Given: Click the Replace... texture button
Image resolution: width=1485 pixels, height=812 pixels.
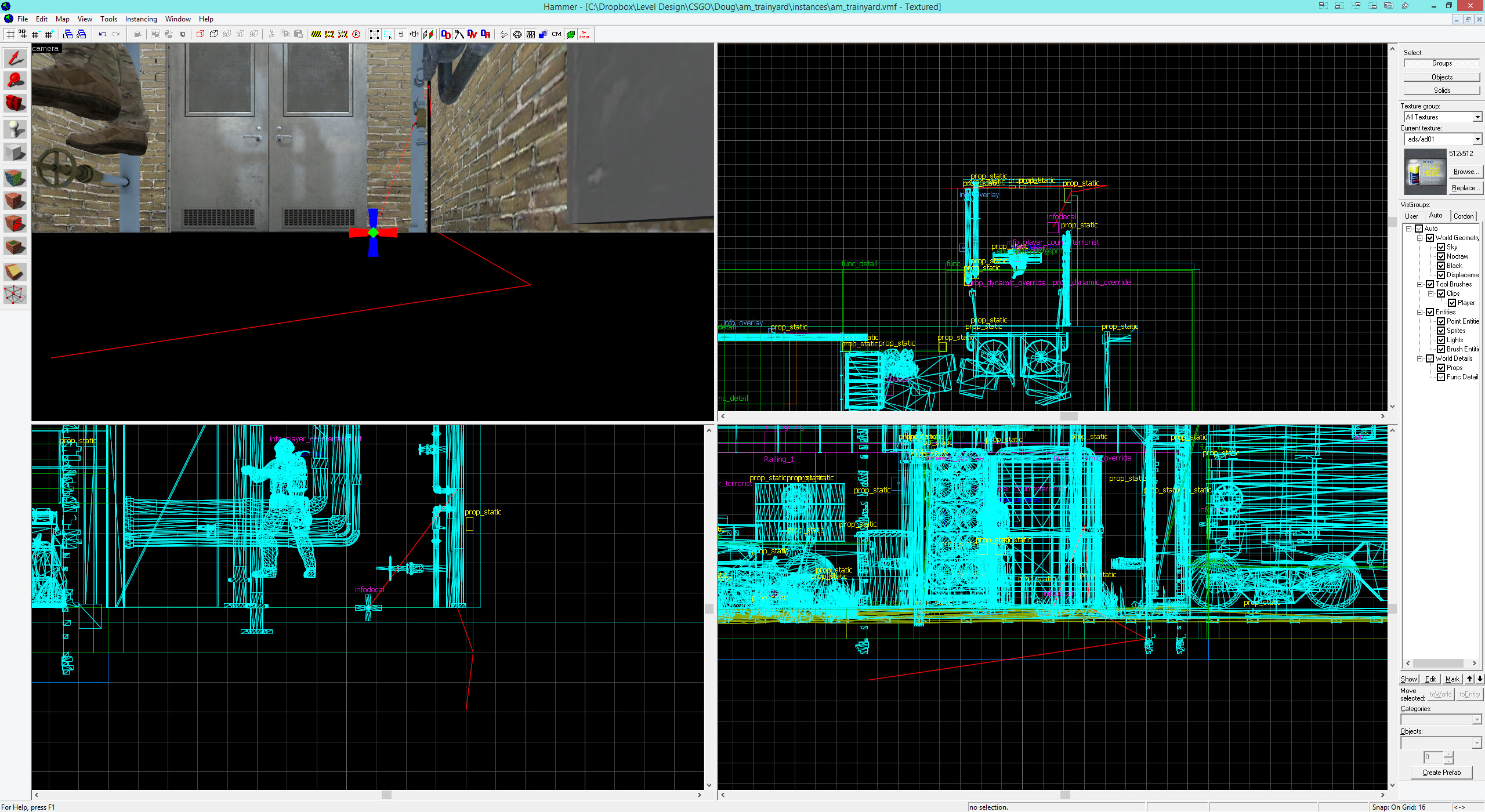Looking at the screenshot, I should (x=1465, y=188).
